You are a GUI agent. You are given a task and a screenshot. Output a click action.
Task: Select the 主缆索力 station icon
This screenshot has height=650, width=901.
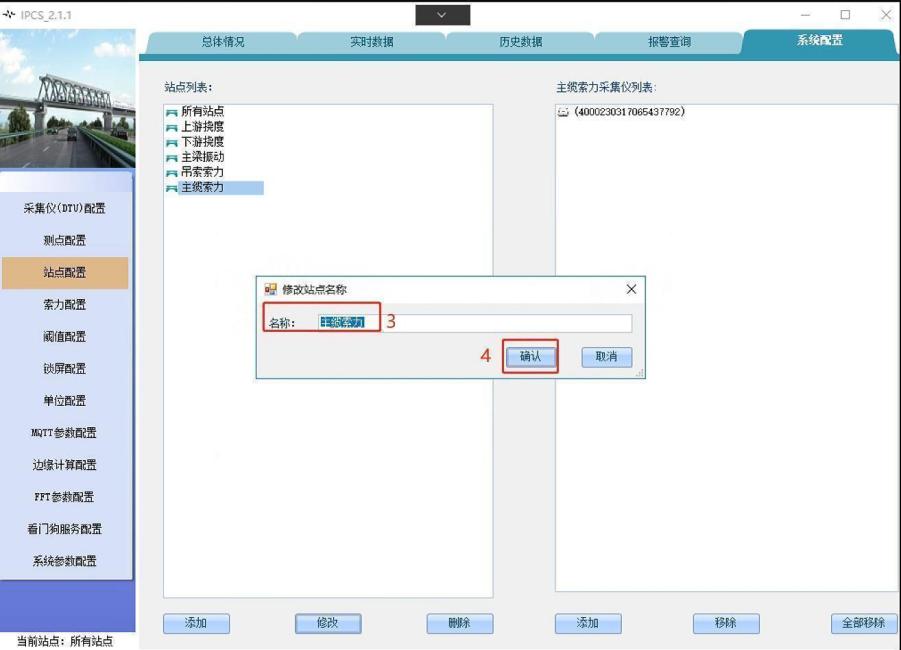[171, 188]
